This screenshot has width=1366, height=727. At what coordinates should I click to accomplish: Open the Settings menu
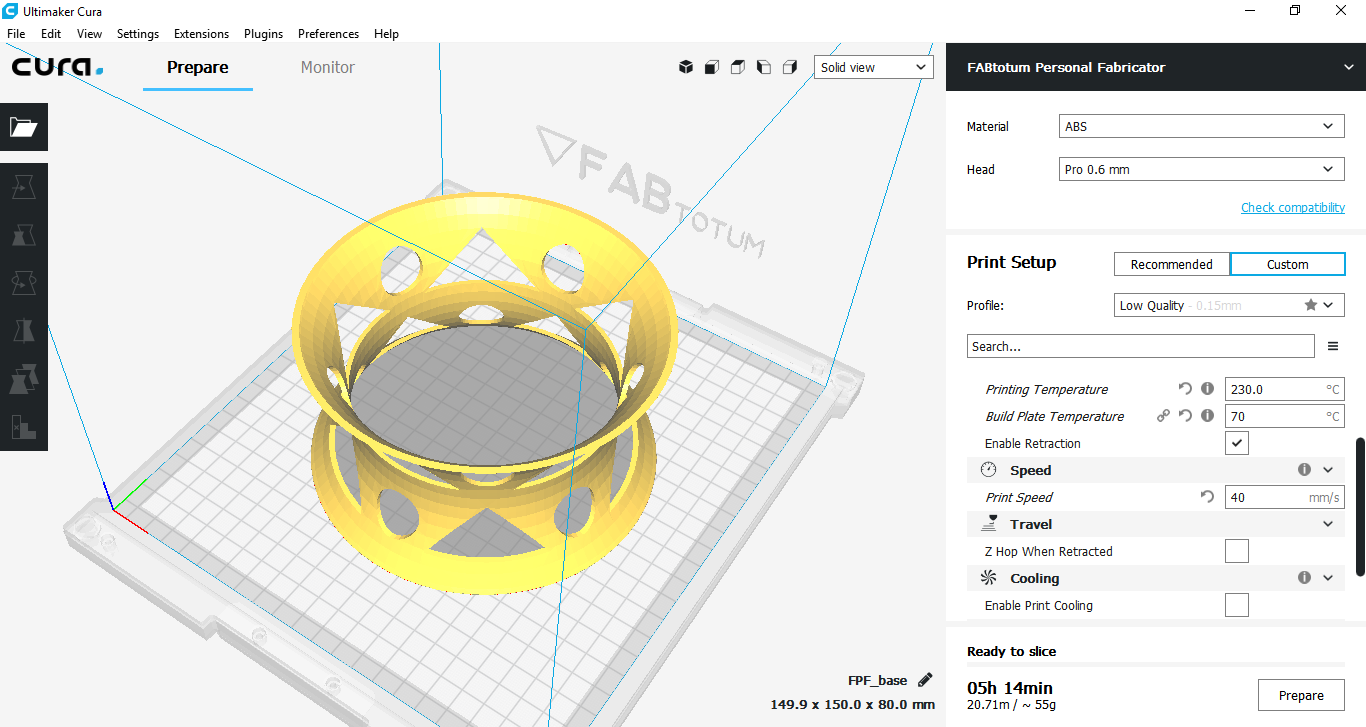pyautogui.click(x=138, y=33)
